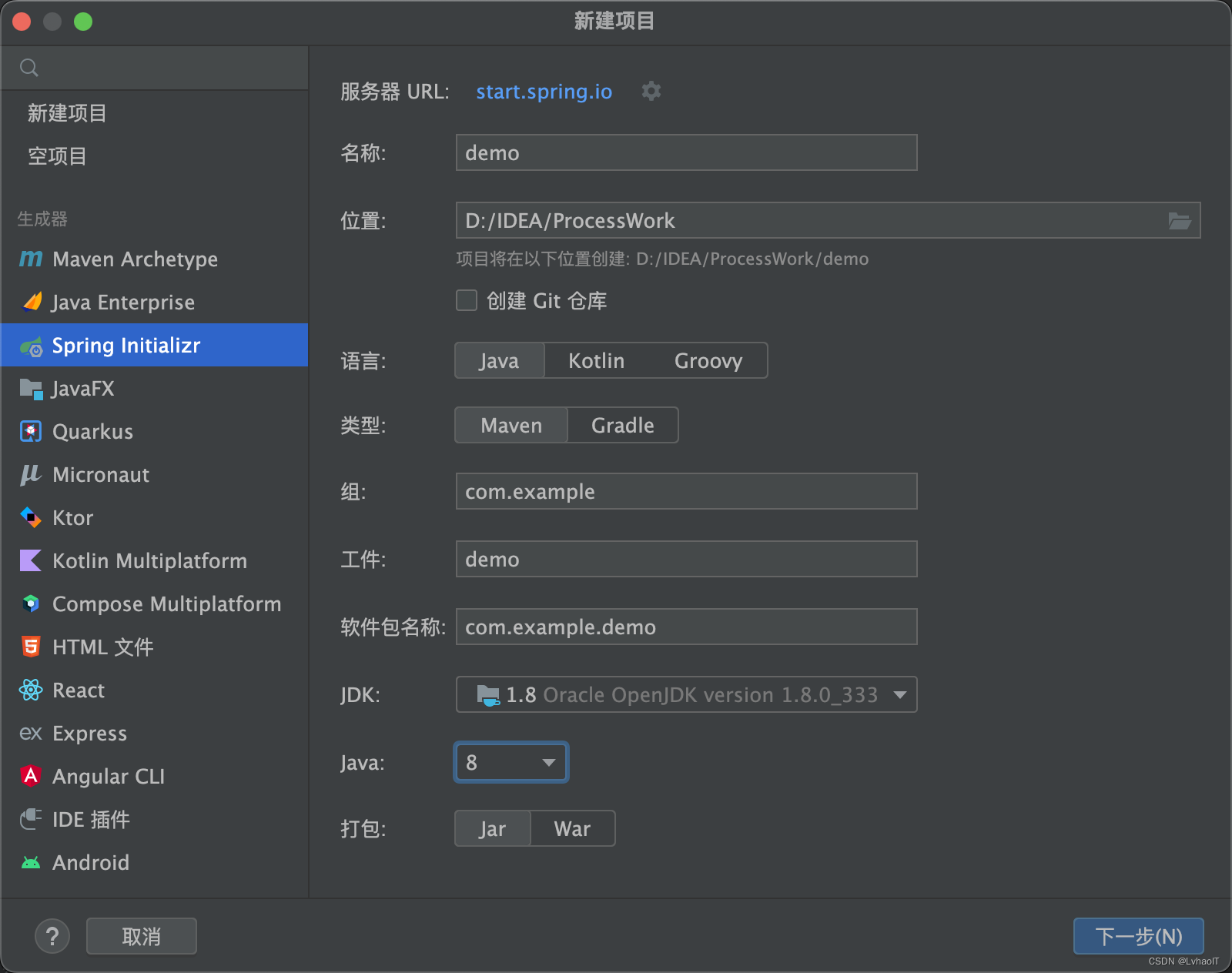Click the sidebar search field
The image size is (1232, 973).
154,68
